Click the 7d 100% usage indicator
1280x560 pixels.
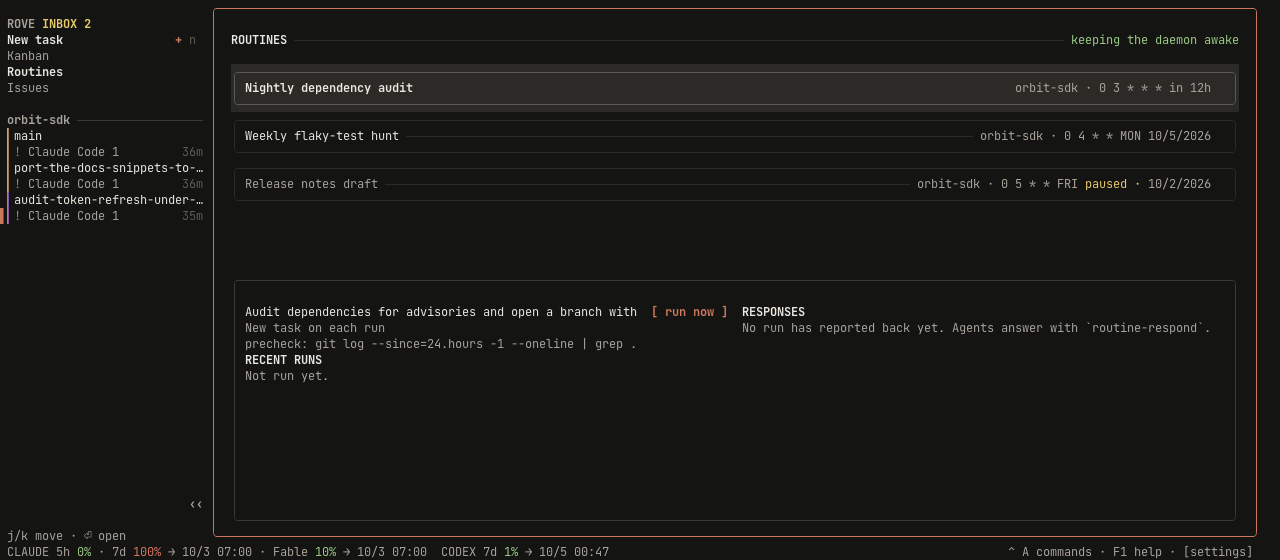point(136,552)
